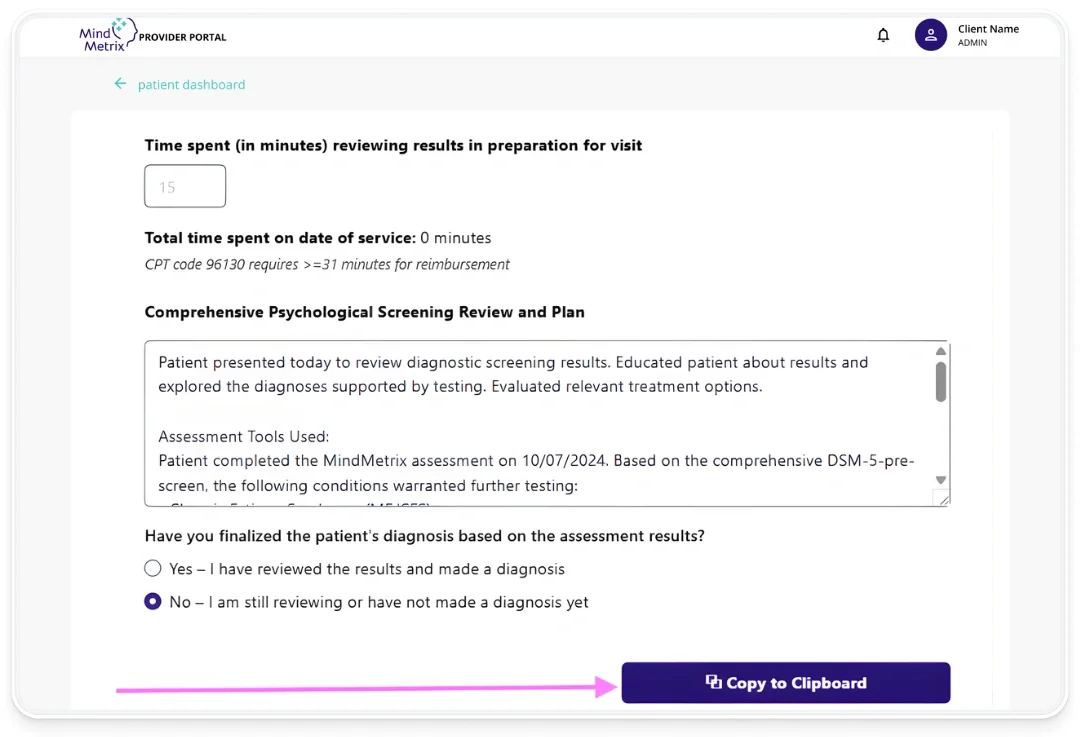Open the notifications bell
The image size is (1080, 737).
click(883, 36)
